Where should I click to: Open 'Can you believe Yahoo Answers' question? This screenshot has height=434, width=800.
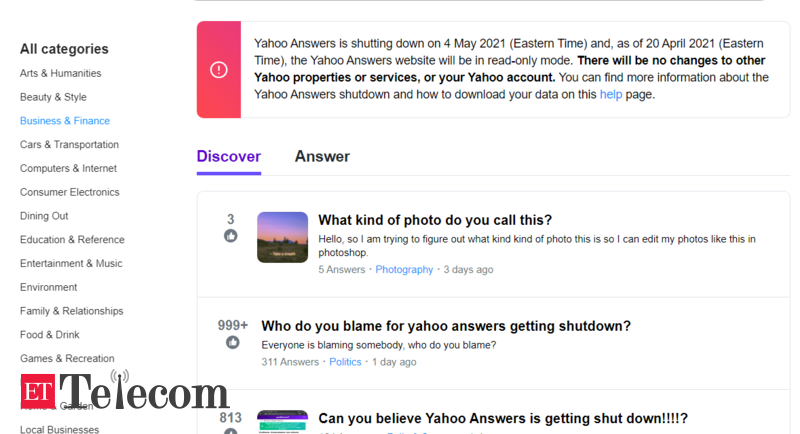pyautogui.click(x=503, y=418)
